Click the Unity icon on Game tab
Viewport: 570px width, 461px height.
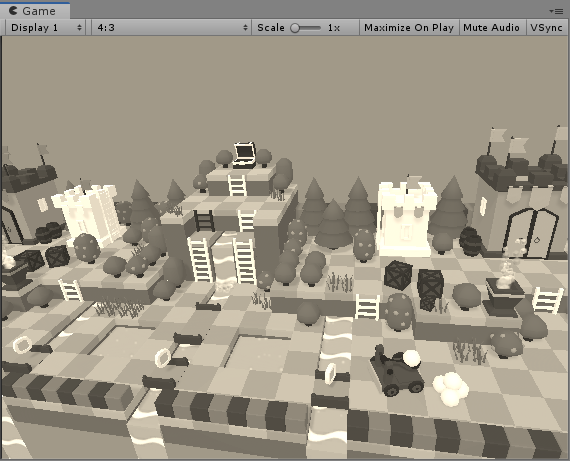[x=13, y=11]
